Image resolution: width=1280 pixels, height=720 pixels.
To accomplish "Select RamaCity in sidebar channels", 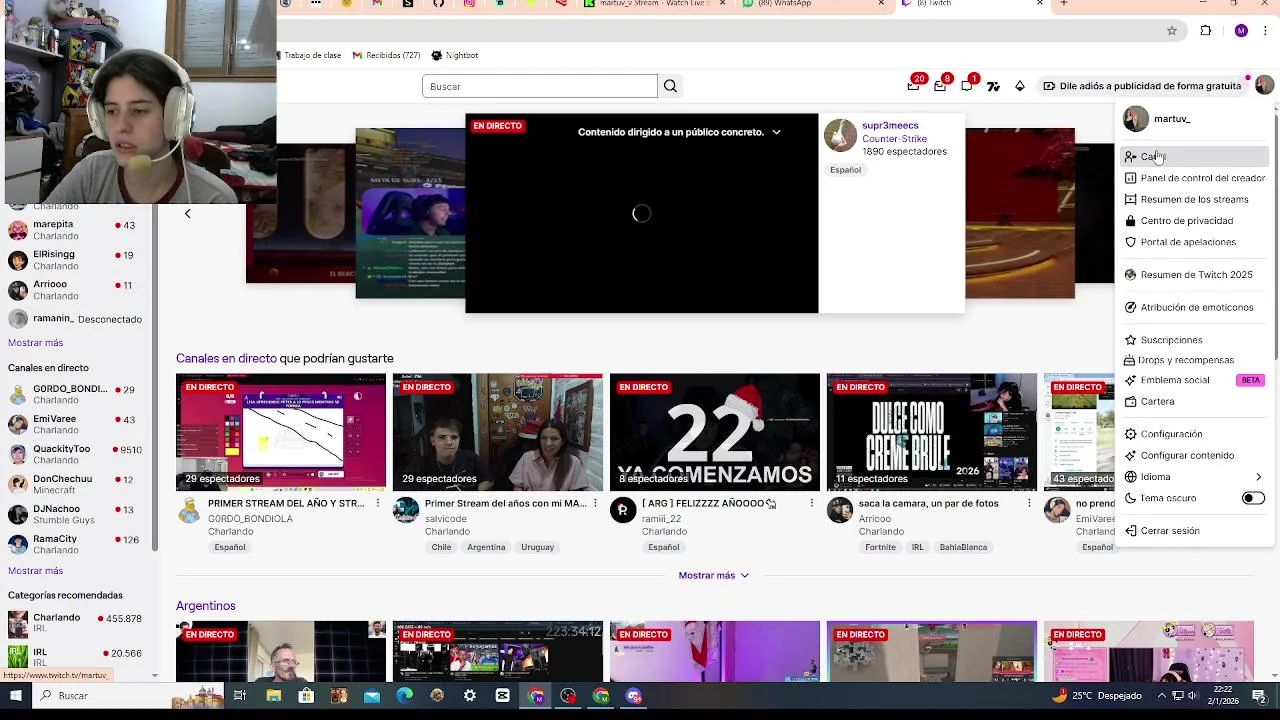I will pyautogui.click(x=78, y=545).
